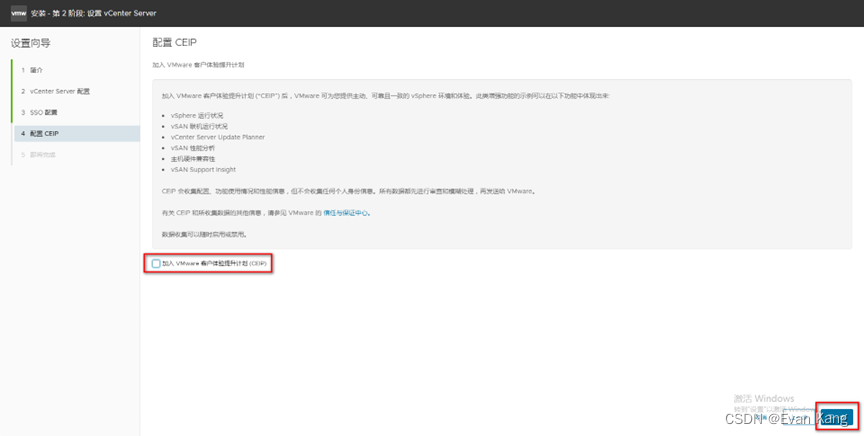This screenshot has width=864, height=436.
Task: Click the 激活 Windows watermark text
Action: [x=764, y=398]
